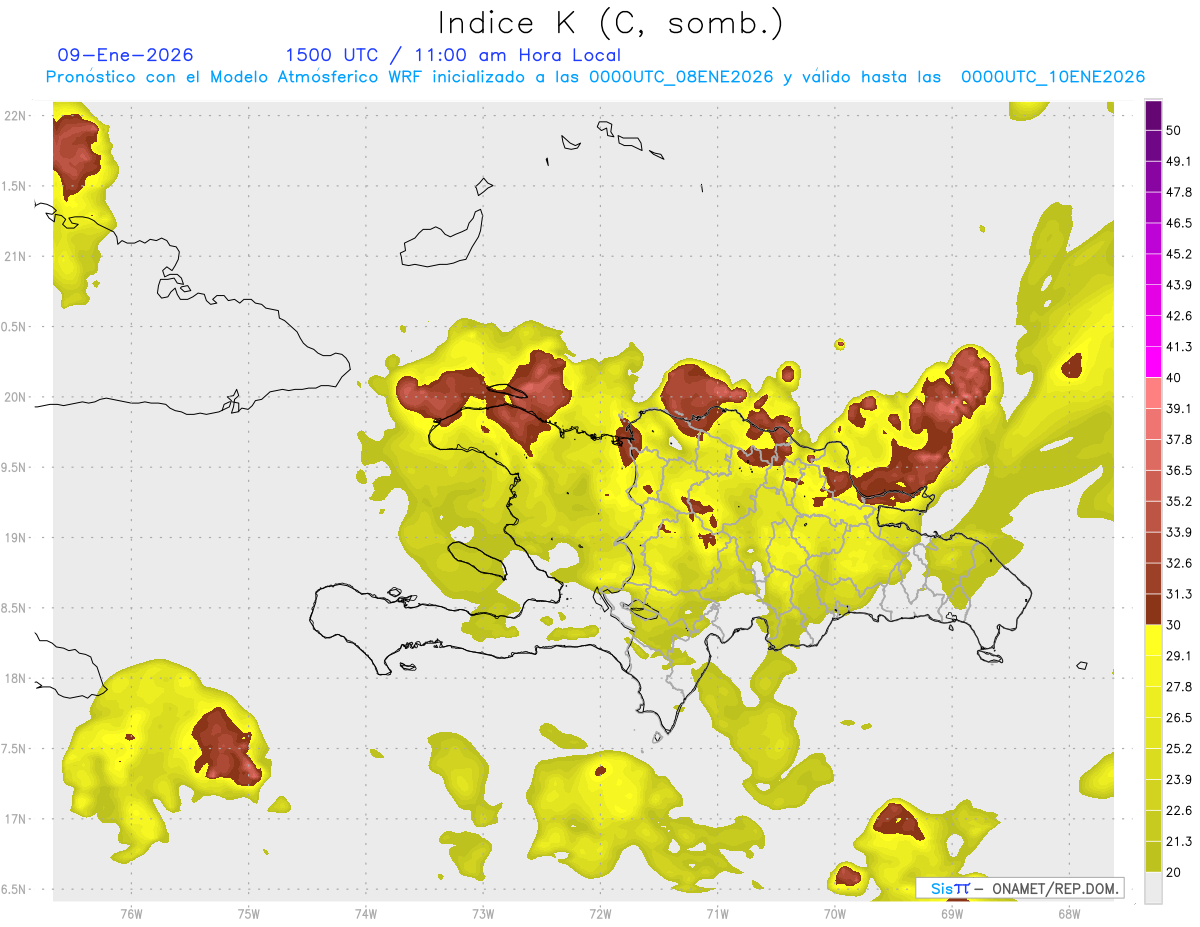1200x927 pixels.
Task: Click the '75W' longitude axis label
Action: (248, 914)
